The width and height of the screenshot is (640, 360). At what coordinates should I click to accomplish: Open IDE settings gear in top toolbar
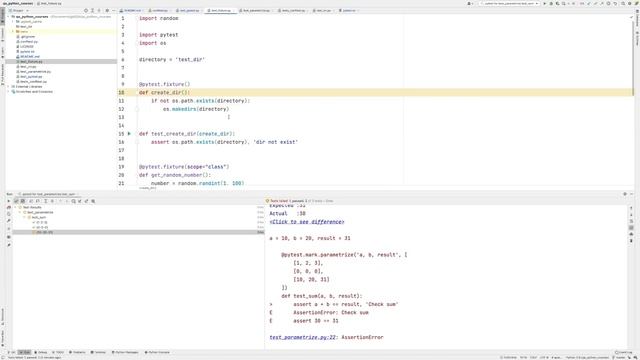[x=629, y=3]
